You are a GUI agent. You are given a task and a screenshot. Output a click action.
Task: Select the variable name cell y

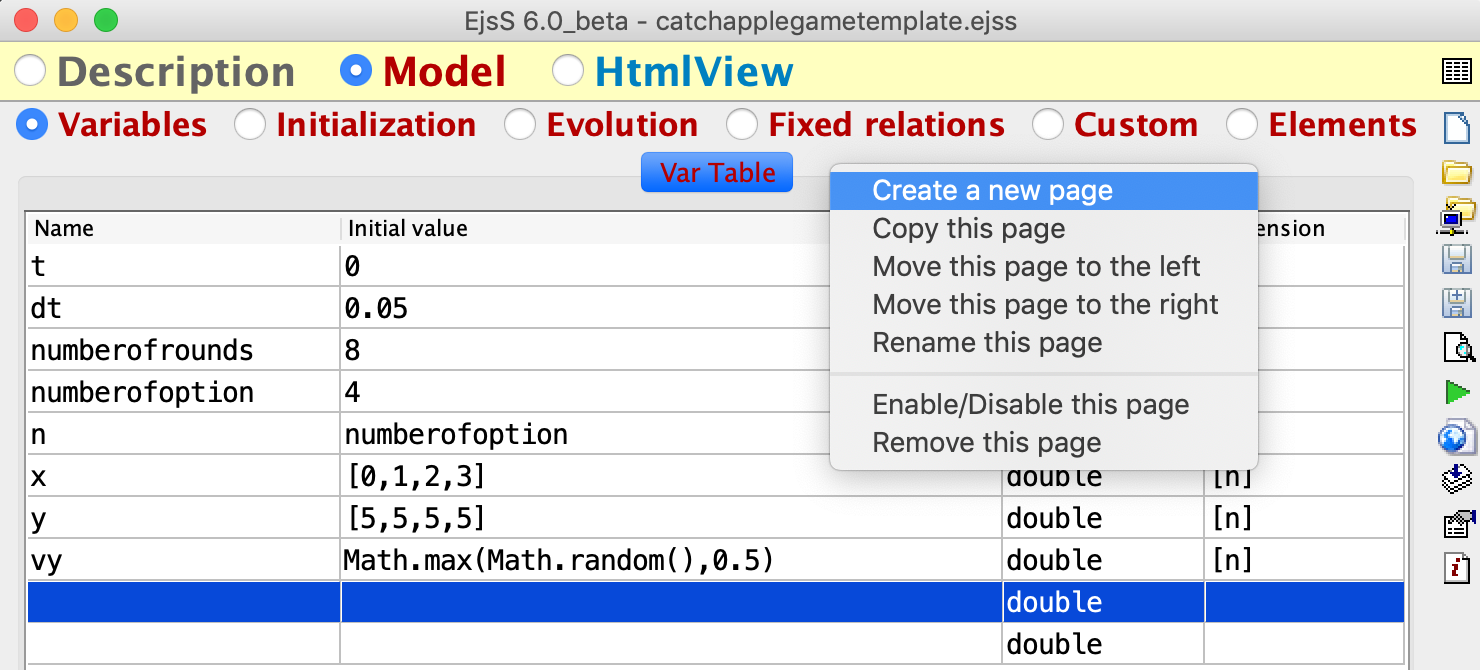click(183, 518)
